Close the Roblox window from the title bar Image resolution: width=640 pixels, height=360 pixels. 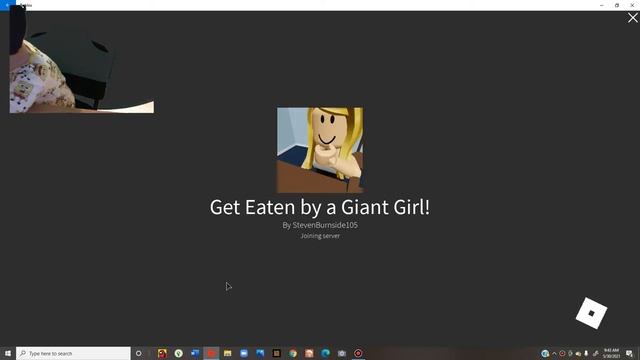pyautogui.click(x=632, y=5)
